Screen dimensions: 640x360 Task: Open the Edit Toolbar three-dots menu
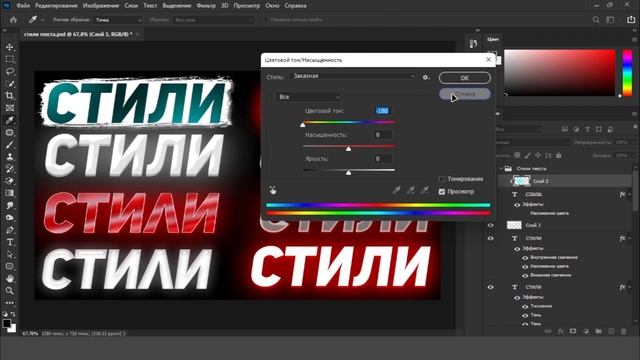(9, 303)
